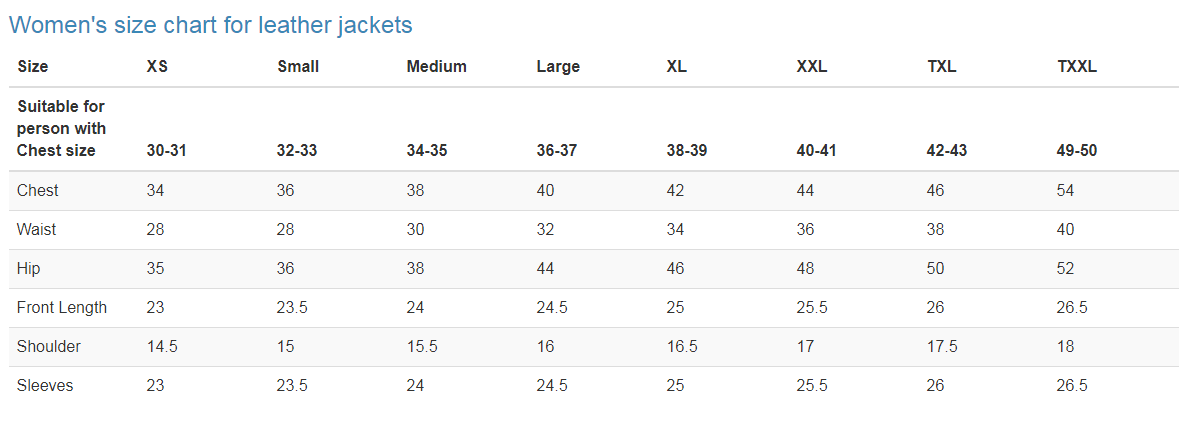Click the "Women's size chart for leather jackets" heading
Viewport: 1197px width, 430px height.
[x=210, y=25]
